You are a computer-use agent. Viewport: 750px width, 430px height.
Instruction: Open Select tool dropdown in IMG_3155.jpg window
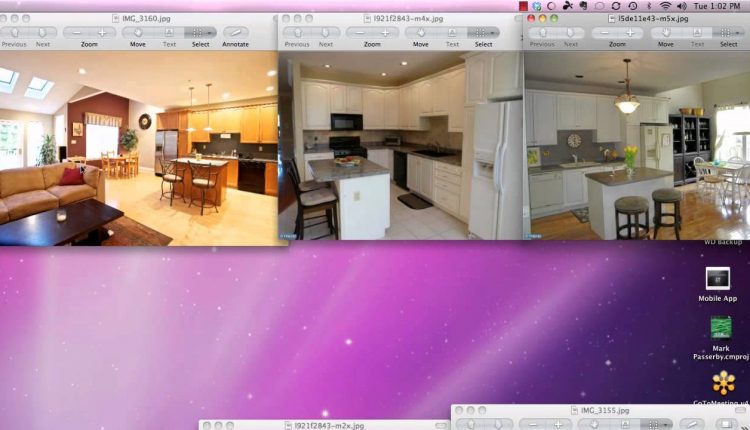(x=667, y=424)
